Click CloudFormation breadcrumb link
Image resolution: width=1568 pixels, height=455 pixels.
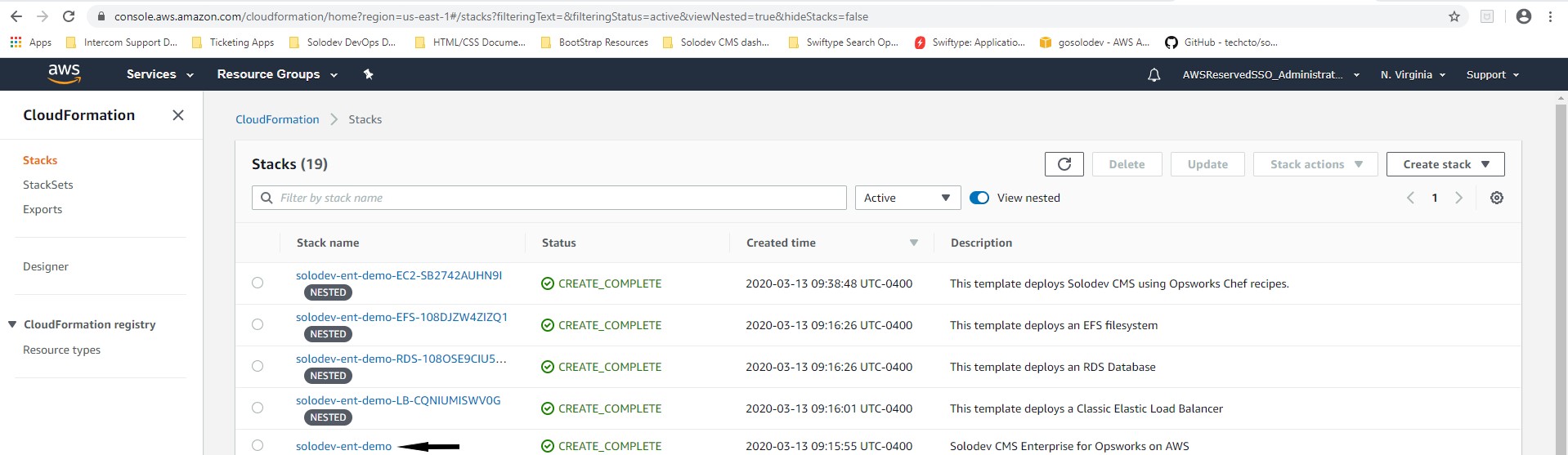(x=277, y=119)
